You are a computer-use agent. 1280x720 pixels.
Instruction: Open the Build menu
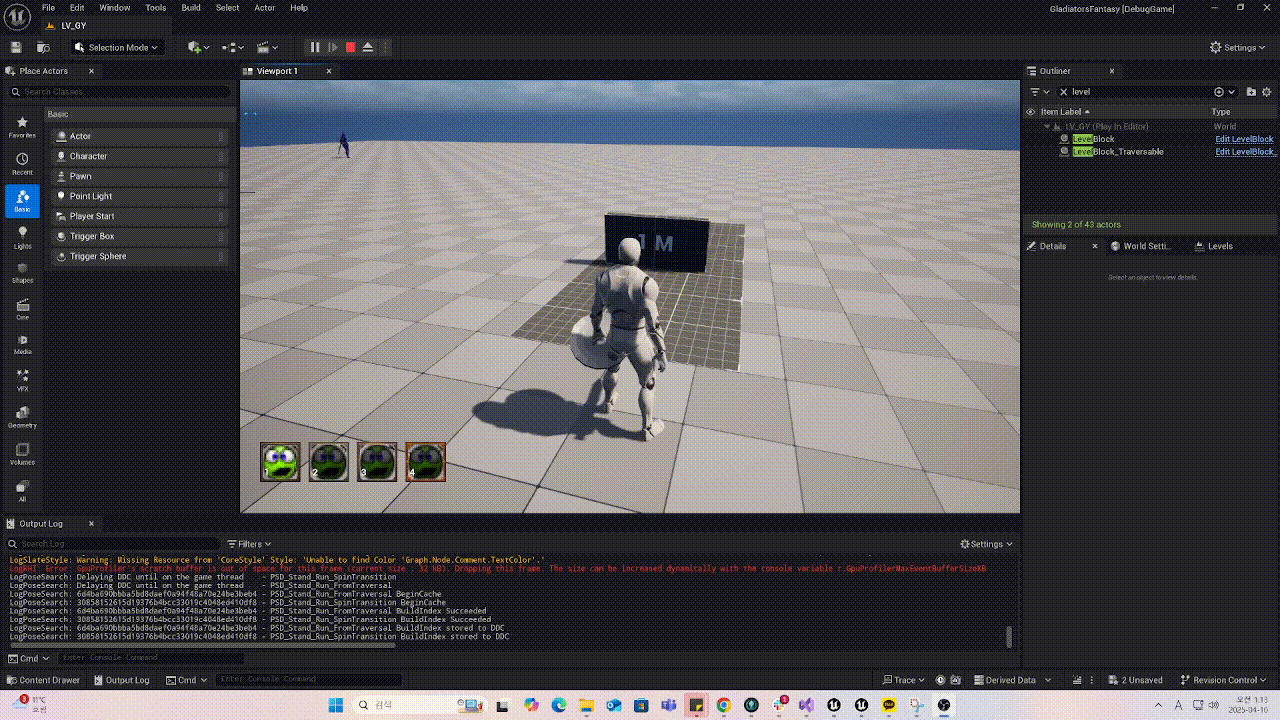point(191,7)
